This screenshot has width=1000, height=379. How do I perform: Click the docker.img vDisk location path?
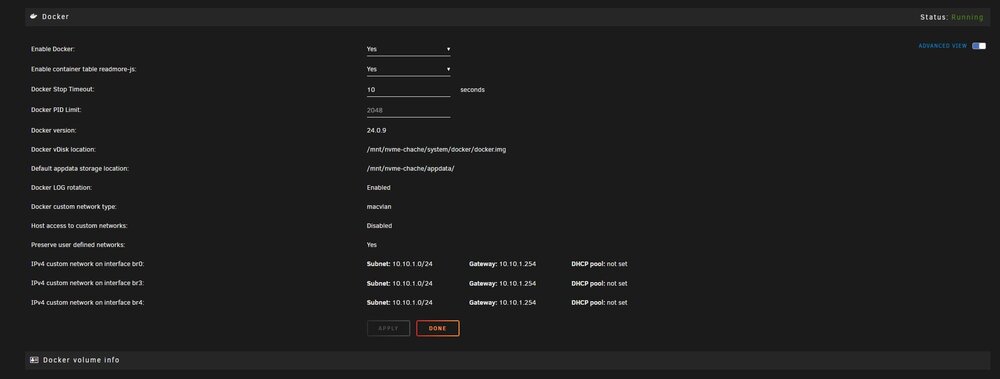[436, 149]
